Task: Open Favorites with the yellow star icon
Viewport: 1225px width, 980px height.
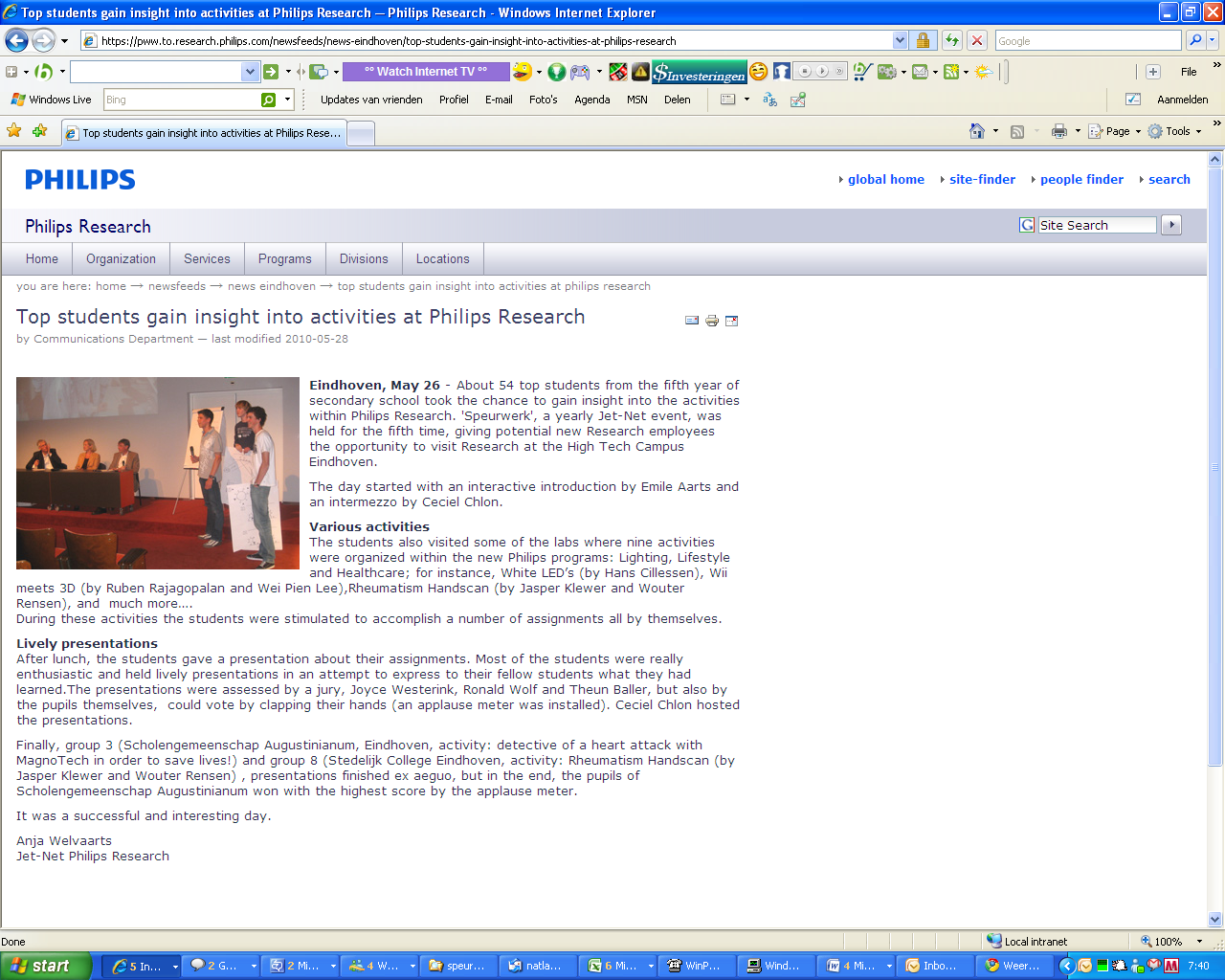Action: pos(14,131)
